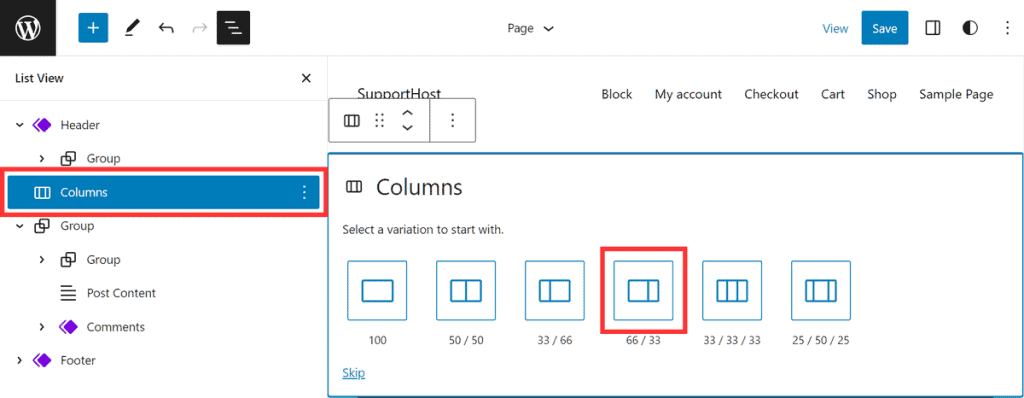Viewport: 1024px width, 398px height.
Task: Toggle the Settings sidebar panel
Action: point(933,28)
